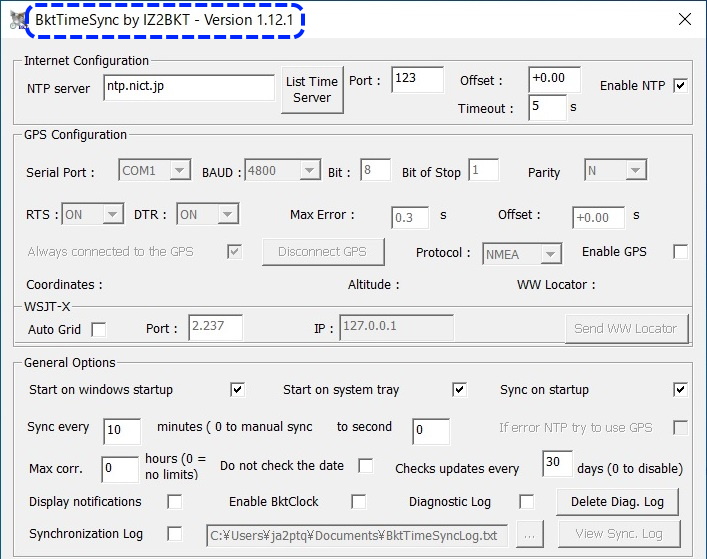Open the RTS dropdown

(92, 214)
